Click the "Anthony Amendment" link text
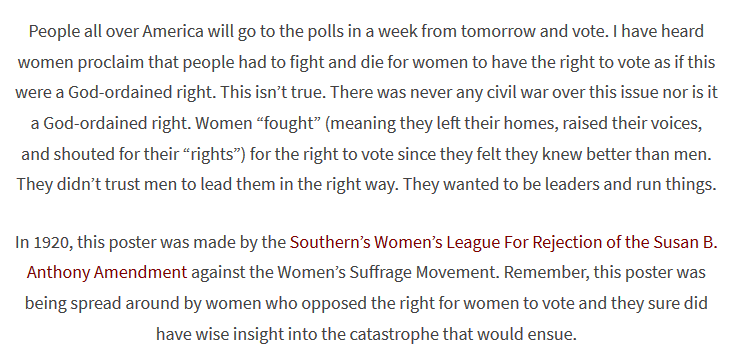This screenshot has height=360, width=729. (x=107, y=273)
